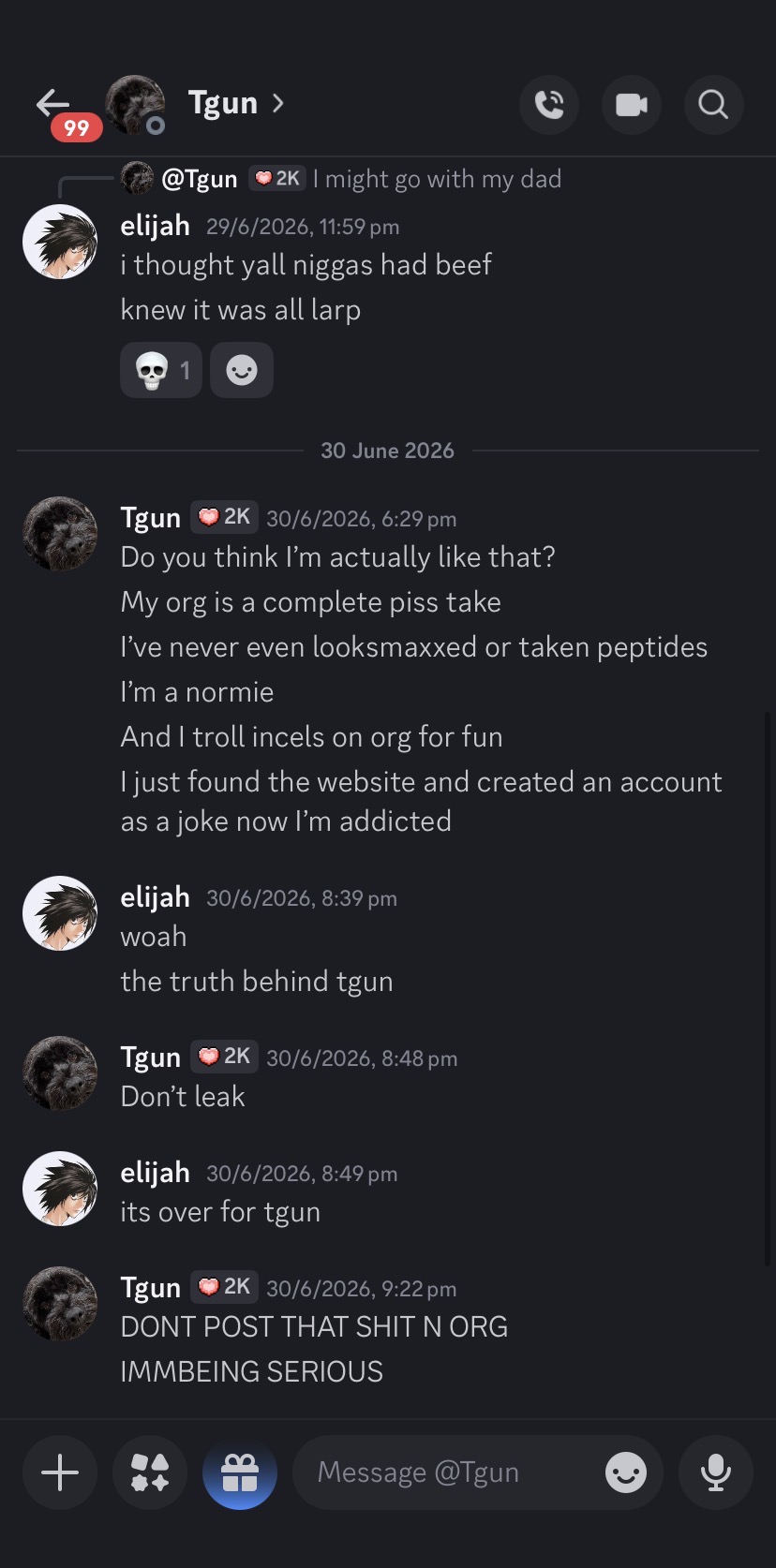Open elijah's avatar on the 8:39 pm message
Image resolution: width=776 pixels, height=1568 pixels.
click(60, 913)
